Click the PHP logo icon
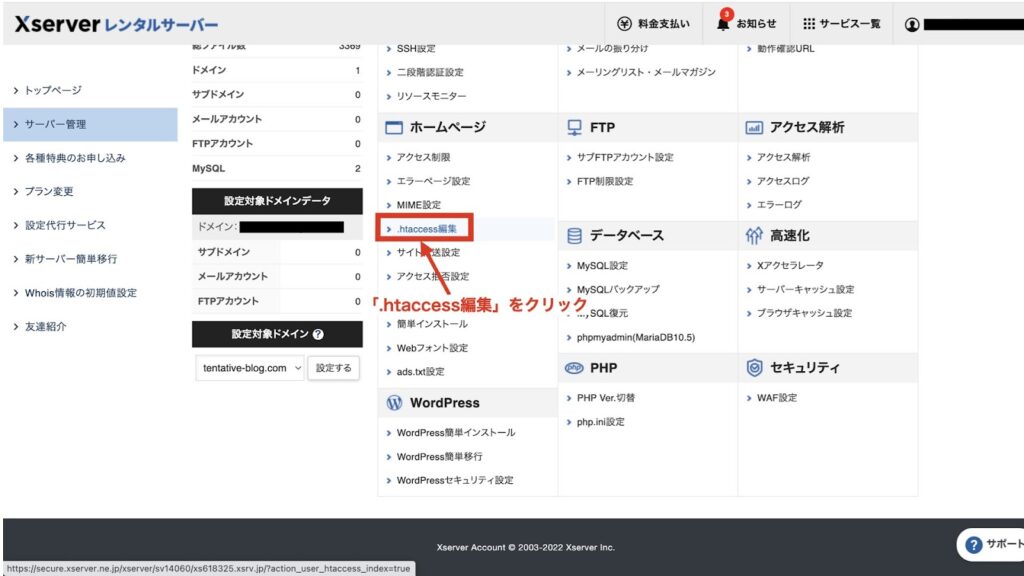Viewport: 1024px width, 576px height. click(x=573, y=368)
